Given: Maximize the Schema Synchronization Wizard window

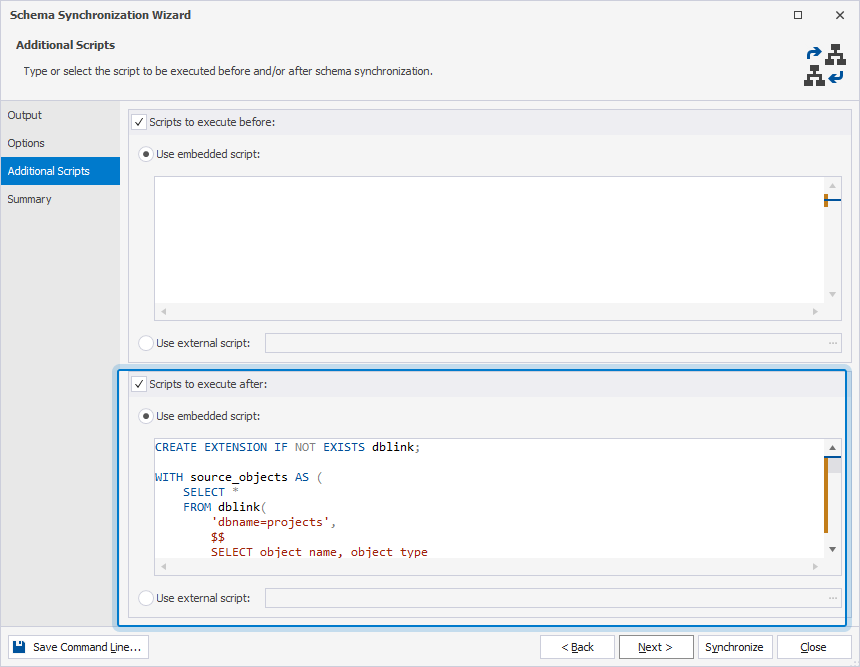Looking at the screenshot, I should 798,15.
